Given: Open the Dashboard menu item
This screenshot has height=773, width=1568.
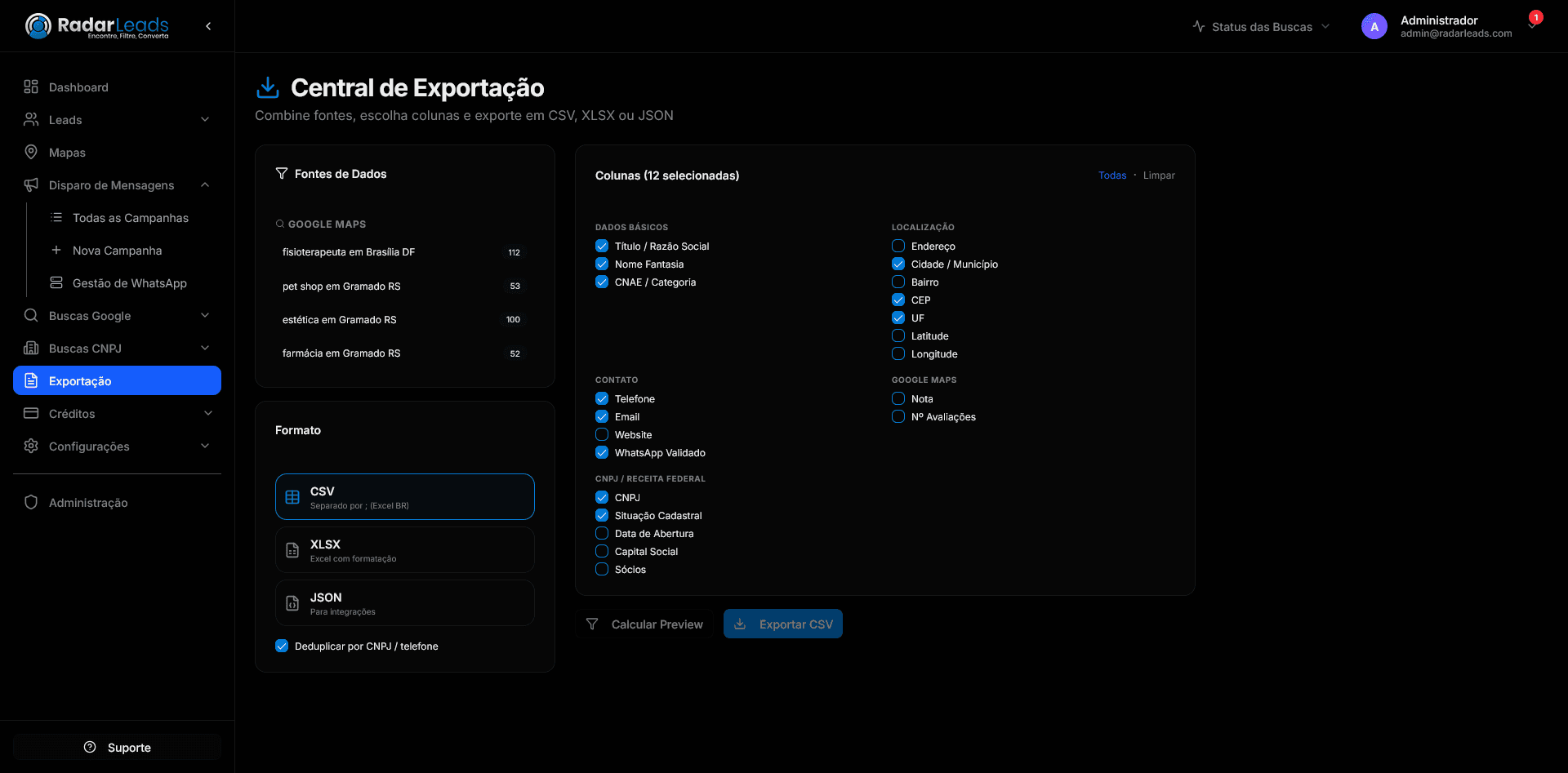Looking at the screenshot, I should [117, 87].
